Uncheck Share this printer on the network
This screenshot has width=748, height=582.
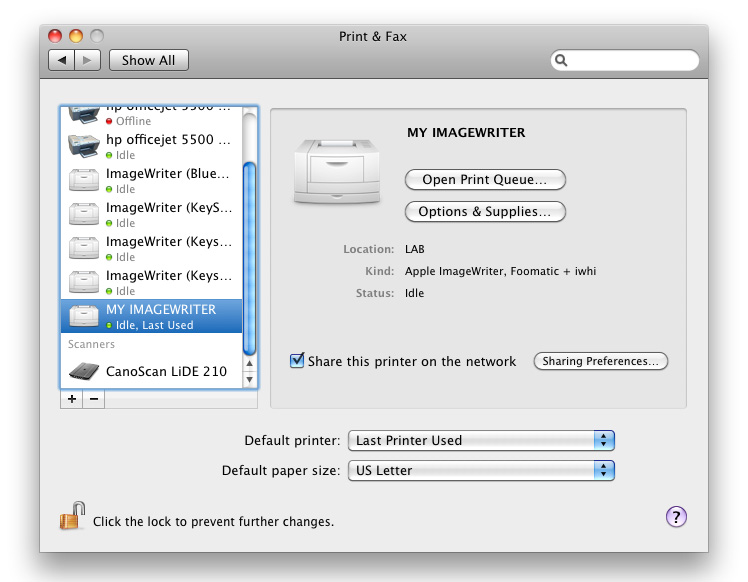pyautogui.click(x=297, y=361)
